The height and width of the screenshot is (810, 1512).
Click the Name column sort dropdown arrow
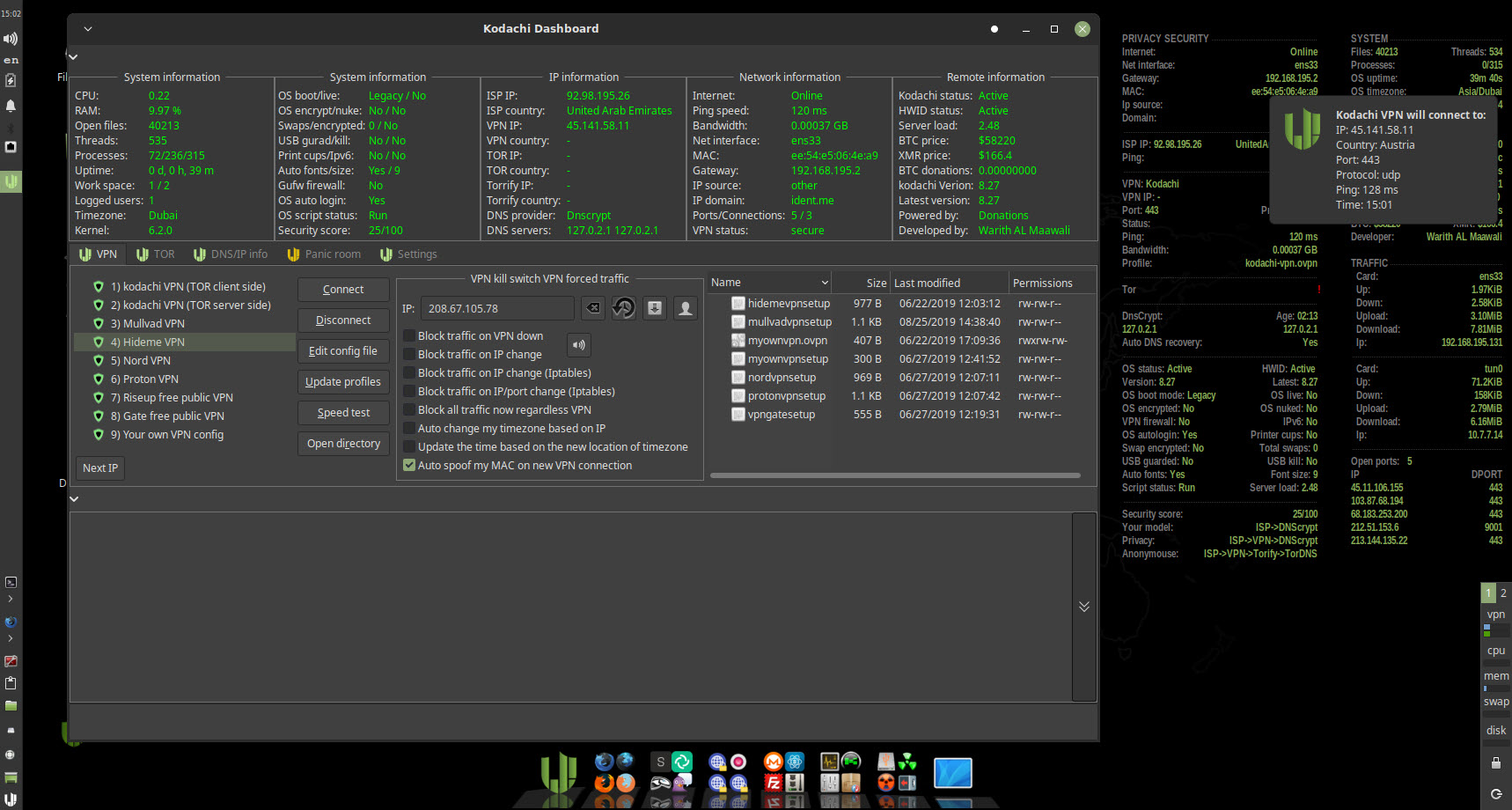click(825, 283)
